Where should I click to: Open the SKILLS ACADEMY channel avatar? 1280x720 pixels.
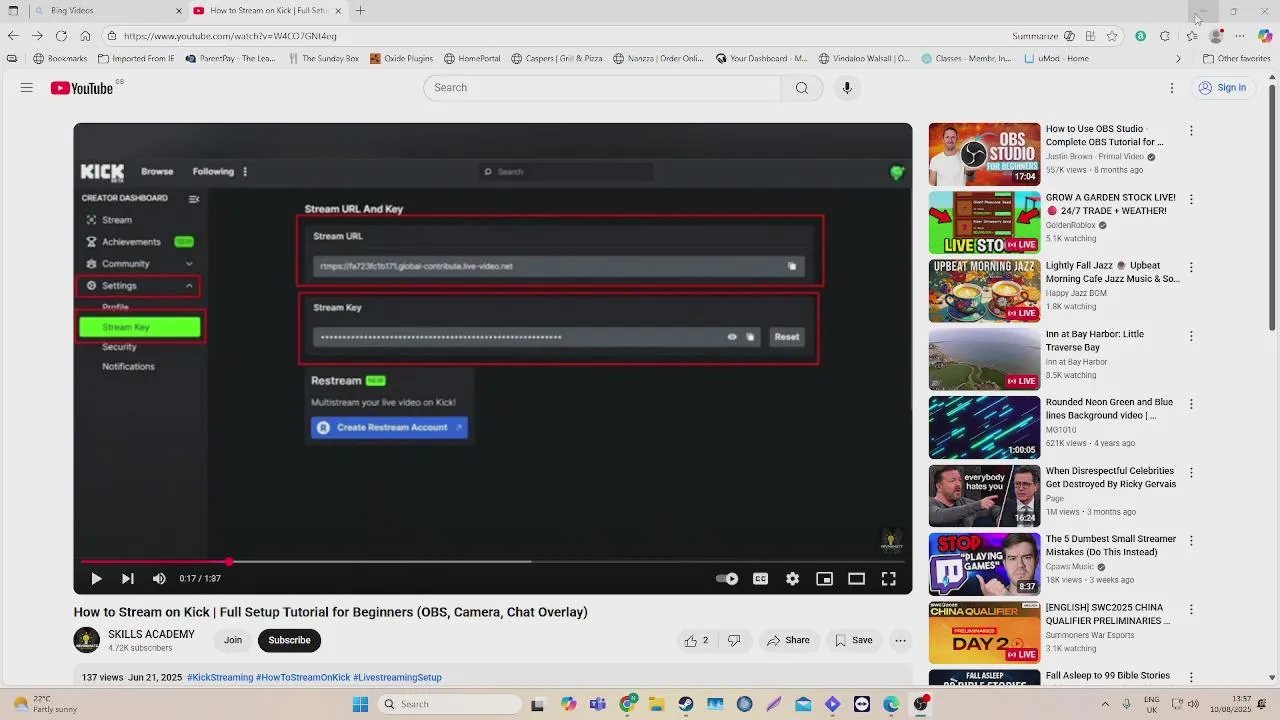tap(87, 640)
